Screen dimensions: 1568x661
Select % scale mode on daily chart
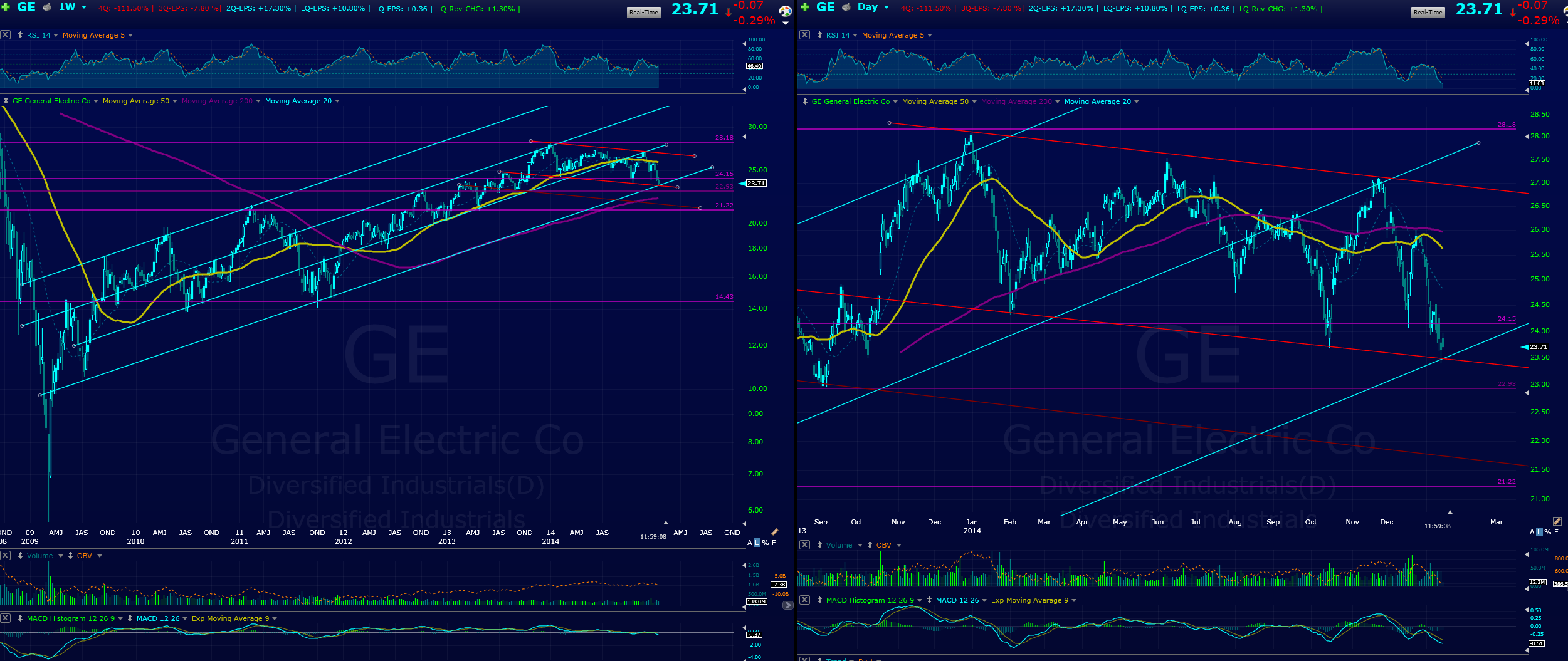[x=1548, y=532]
